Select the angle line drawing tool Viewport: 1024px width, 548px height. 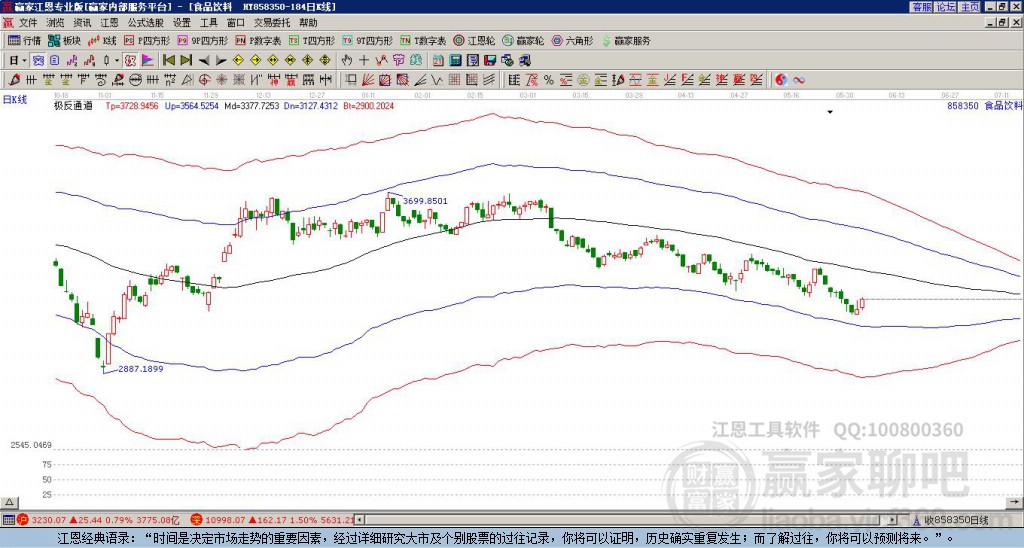(x=420, y=80)
